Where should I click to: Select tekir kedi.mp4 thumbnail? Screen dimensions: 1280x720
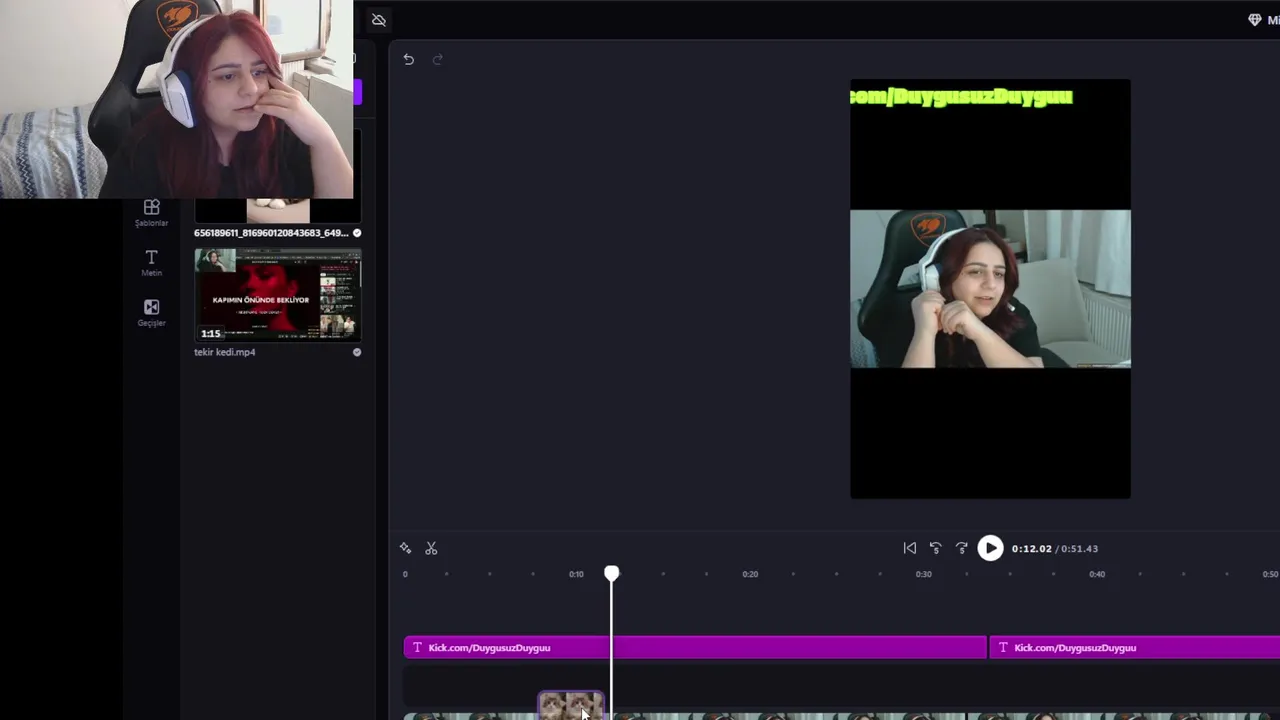pyautogui.click(x=278, y=295)
